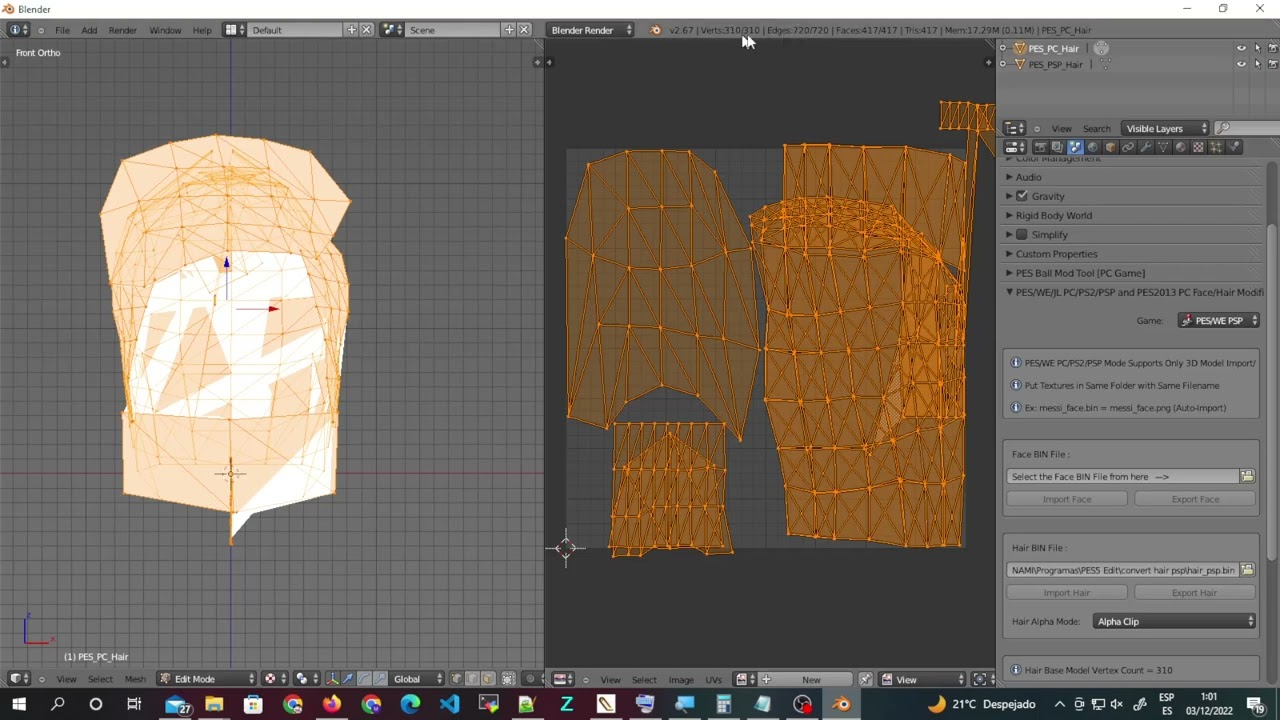The image size is (1280, 720).
Task: Delete the Default screen layout
Action: click(366, 30)
